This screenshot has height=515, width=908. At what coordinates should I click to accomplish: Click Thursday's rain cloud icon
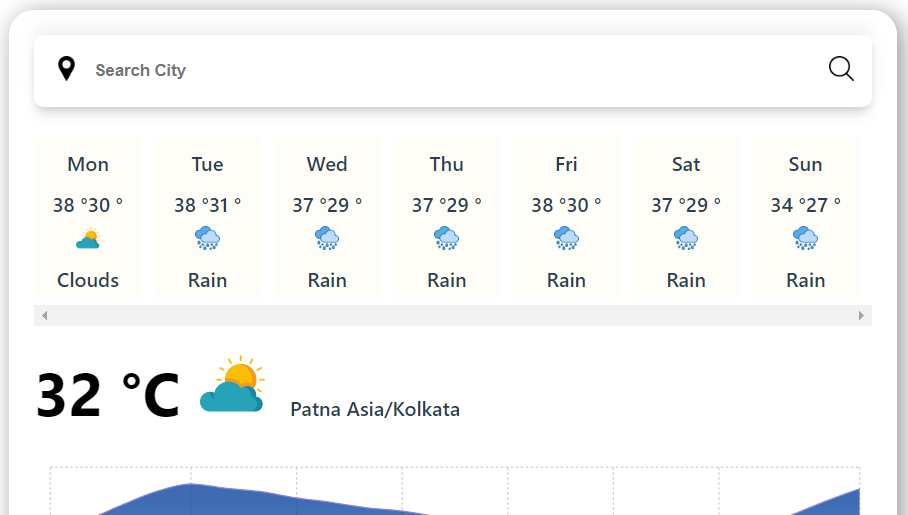(446, 239)
